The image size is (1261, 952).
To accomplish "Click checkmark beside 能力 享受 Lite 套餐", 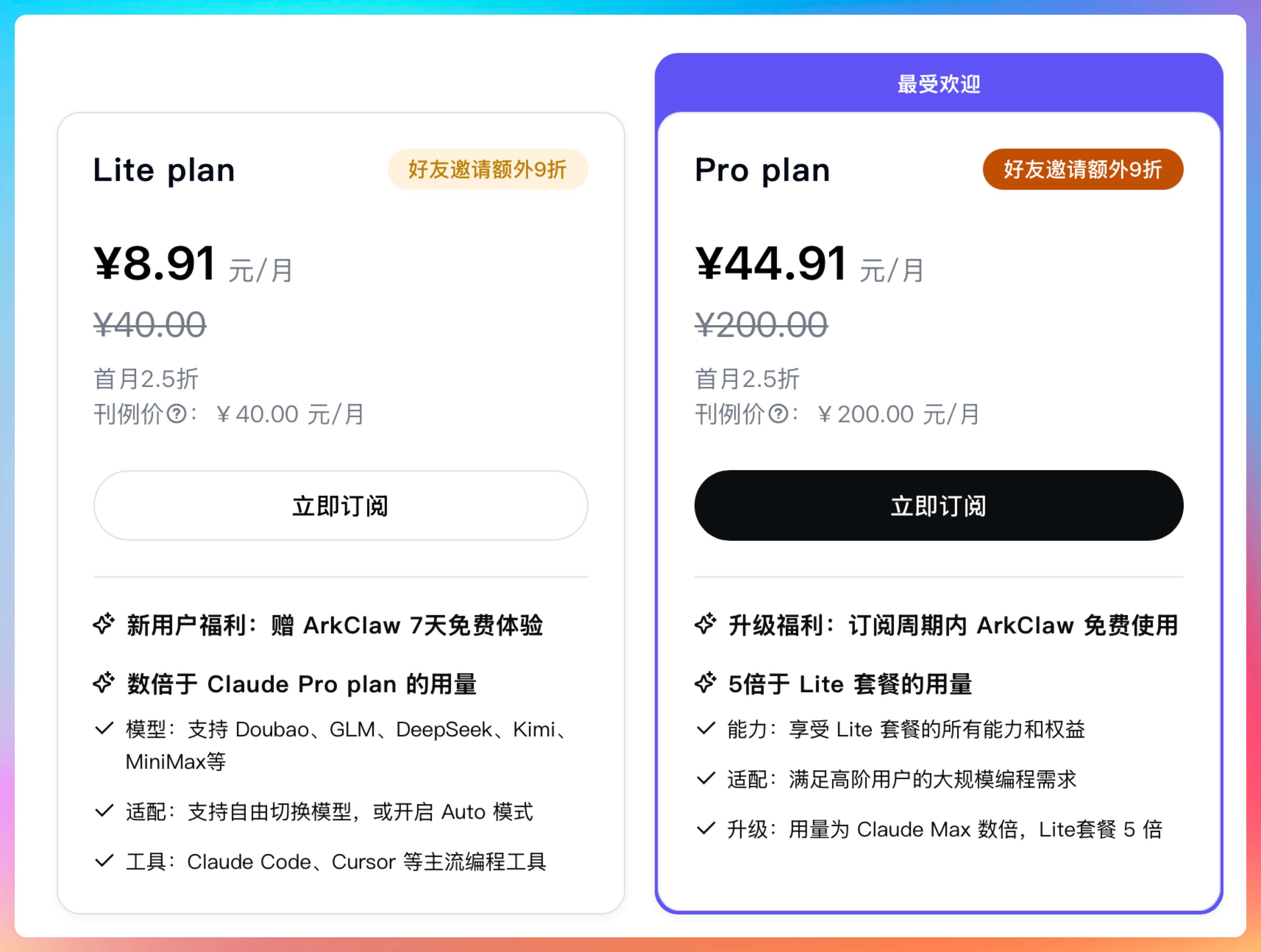I will coord(706,729).
